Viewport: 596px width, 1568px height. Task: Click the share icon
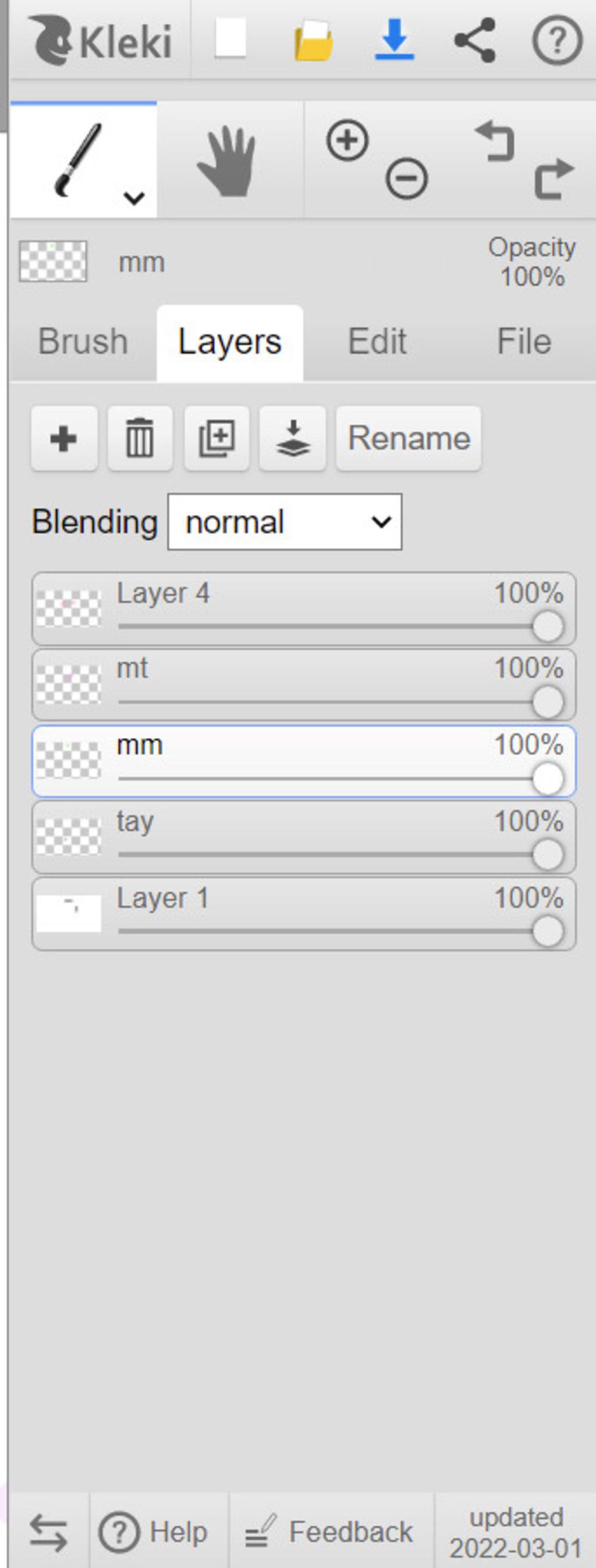pos(475,40)
